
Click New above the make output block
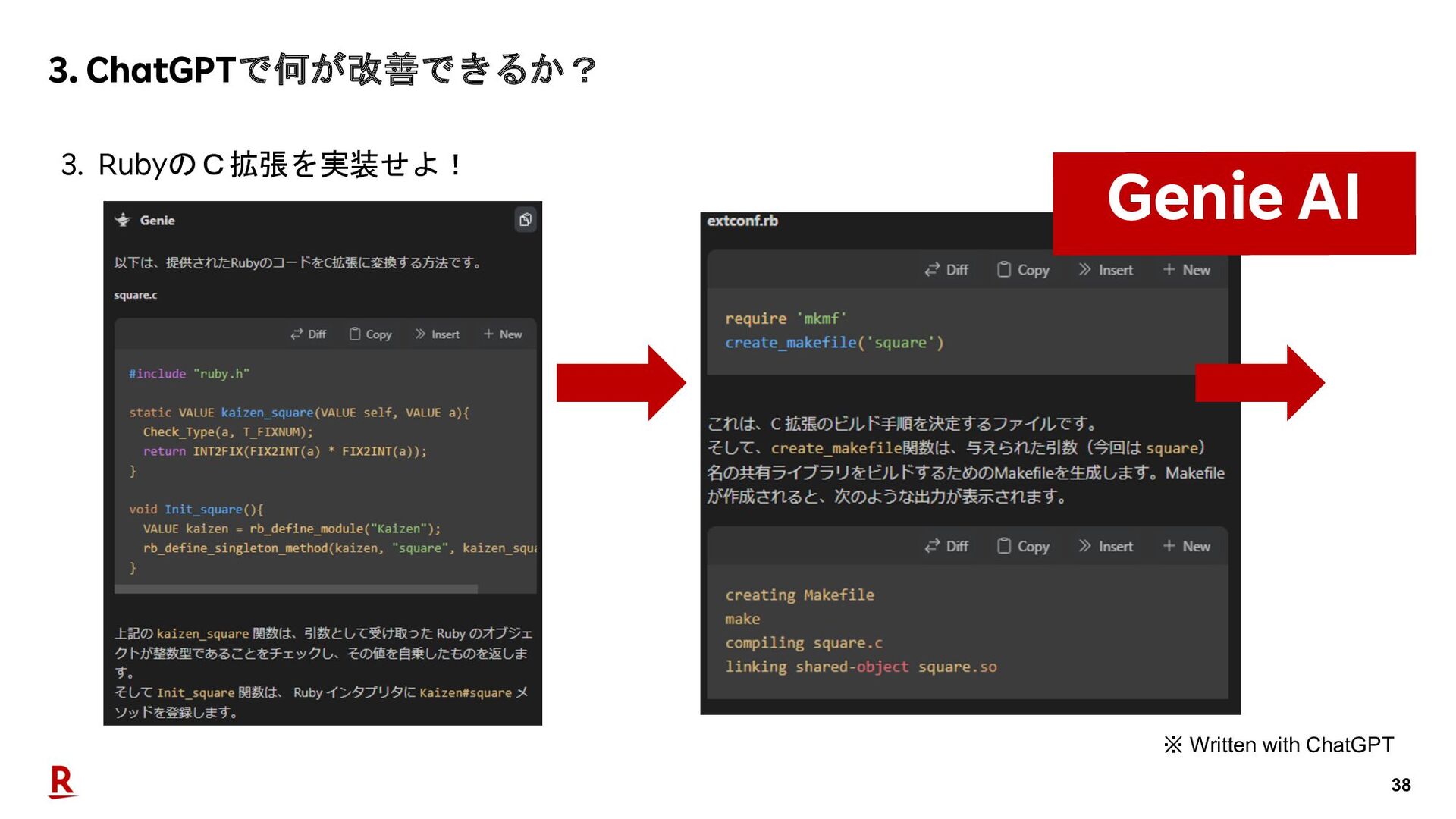click(x=1187, y=546)
